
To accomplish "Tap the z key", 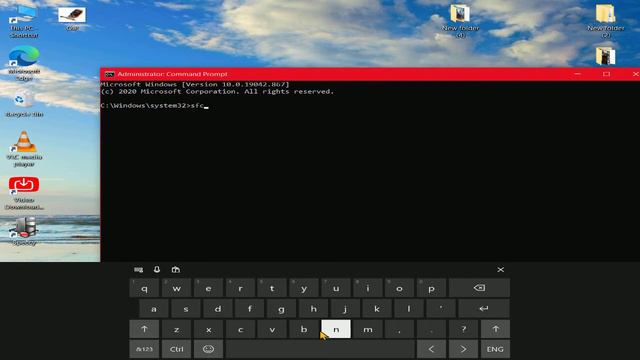I will [176, 329].
